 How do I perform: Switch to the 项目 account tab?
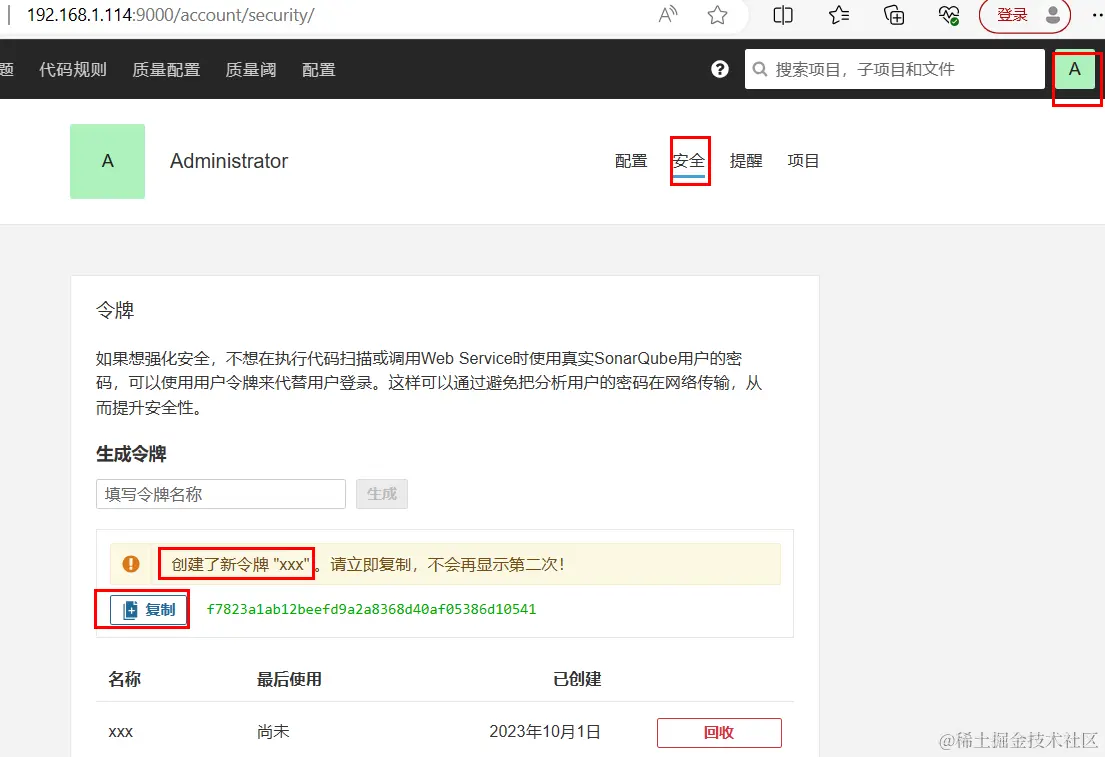803,161
